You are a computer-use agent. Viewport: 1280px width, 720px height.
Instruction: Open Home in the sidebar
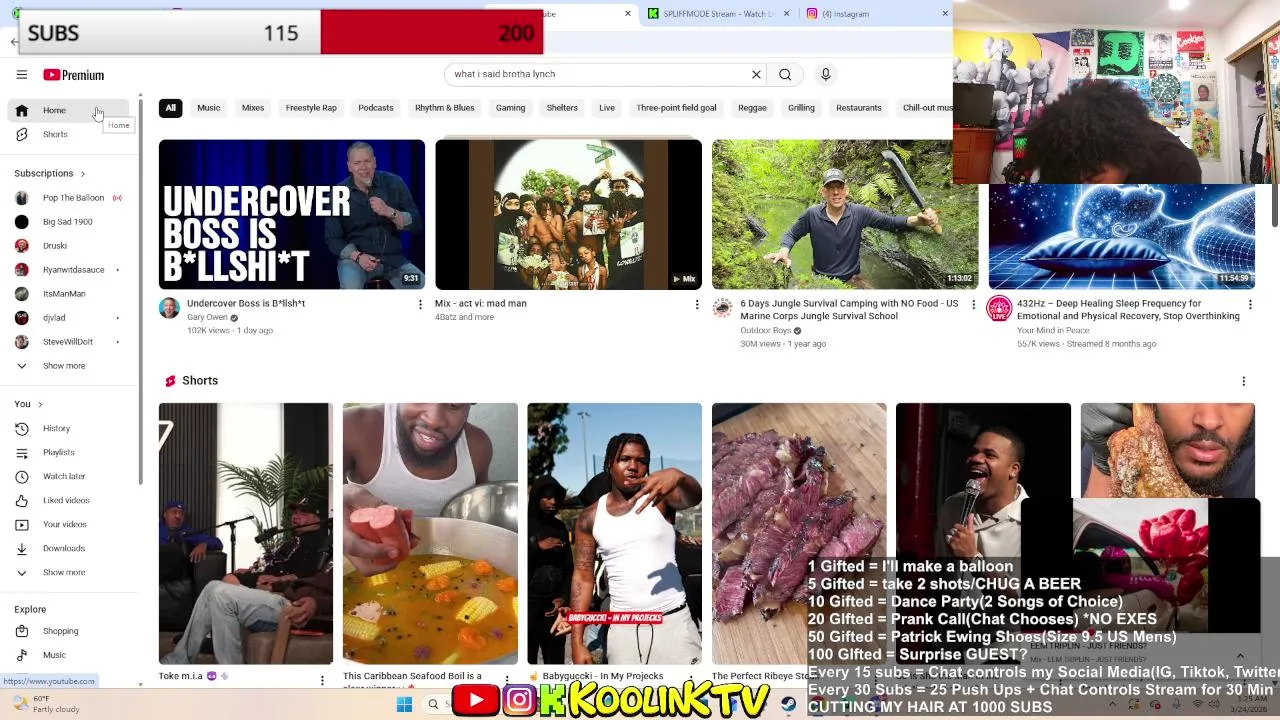68,110
